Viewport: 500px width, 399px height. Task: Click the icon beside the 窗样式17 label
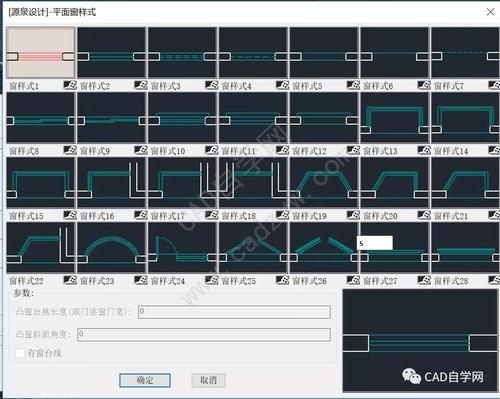212,215
